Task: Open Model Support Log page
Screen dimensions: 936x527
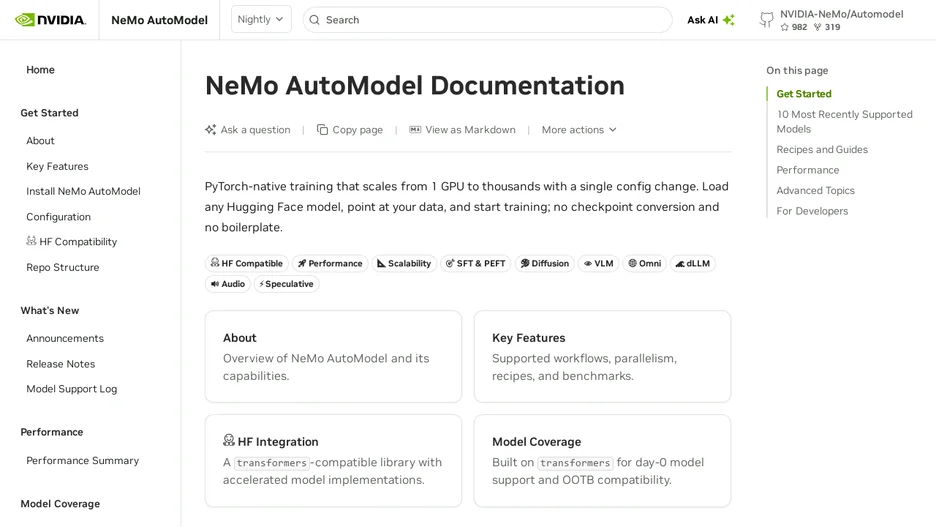Action: tap(72, 389)
